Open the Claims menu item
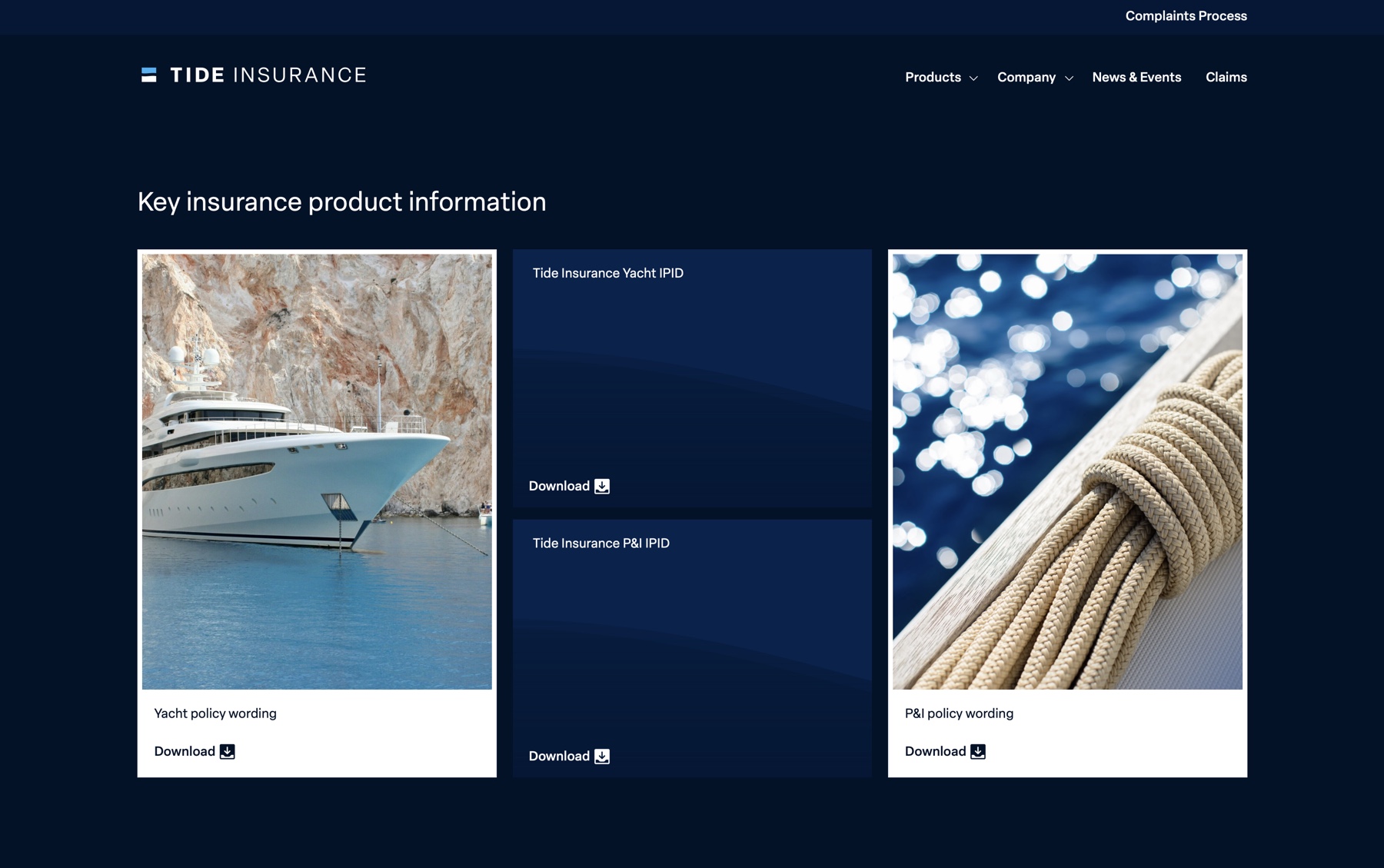Screen dimensions: 1384x868 1226,77
